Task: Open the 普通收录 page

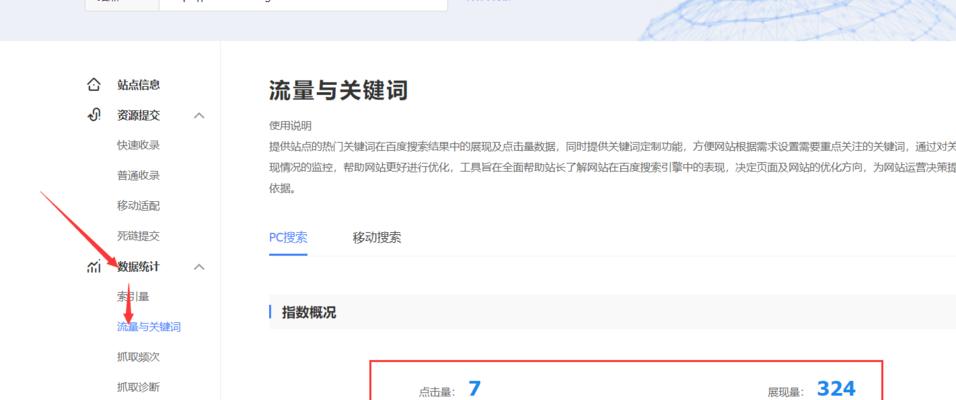Action: click(x=138, y=176)
